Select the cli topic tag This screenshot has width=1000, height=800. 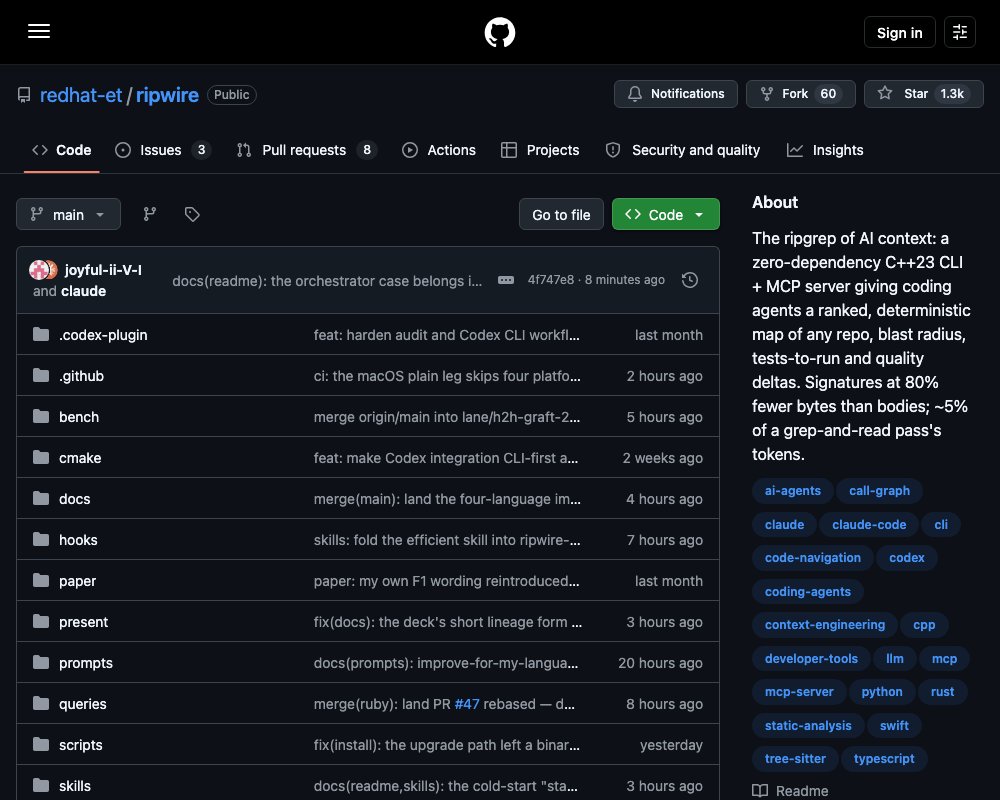[x=941, y=524]
